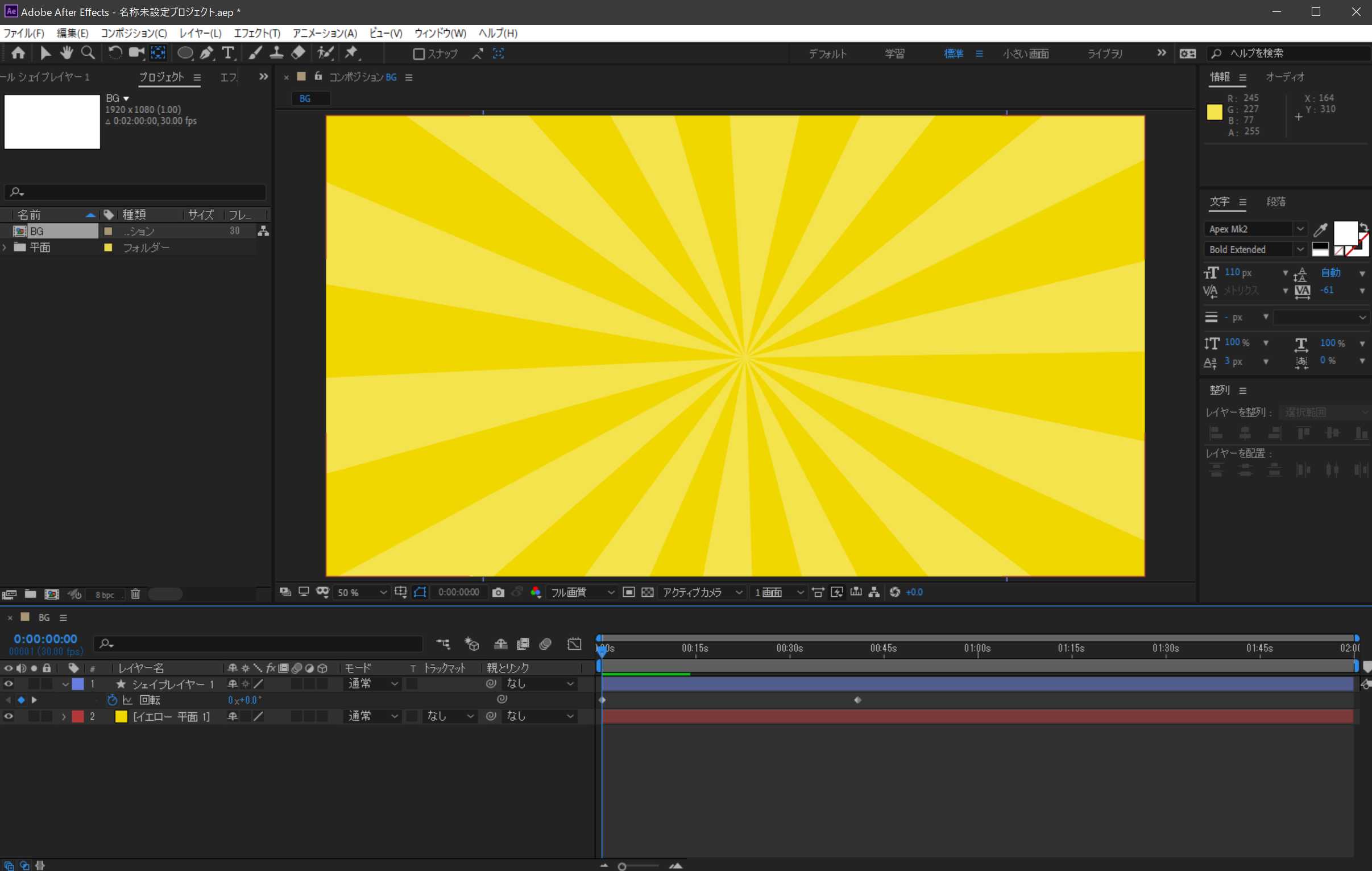
Task: Select the Puppet Pin tool
Action: (352, 53)
